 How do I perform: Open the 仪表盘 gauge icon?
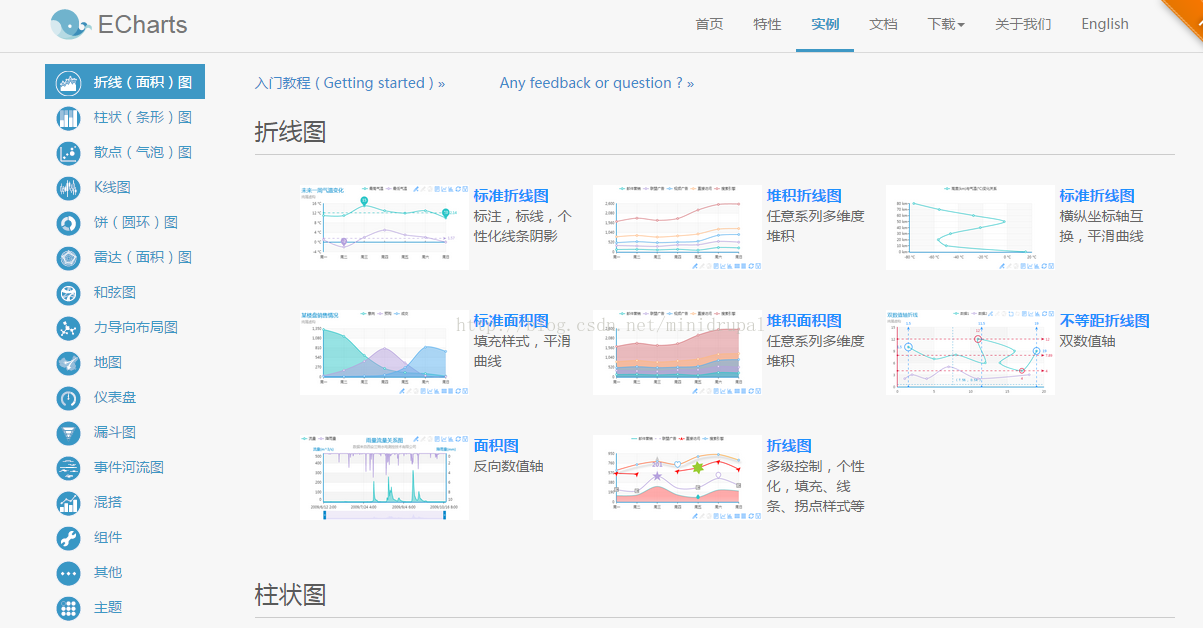click(69, 398)
